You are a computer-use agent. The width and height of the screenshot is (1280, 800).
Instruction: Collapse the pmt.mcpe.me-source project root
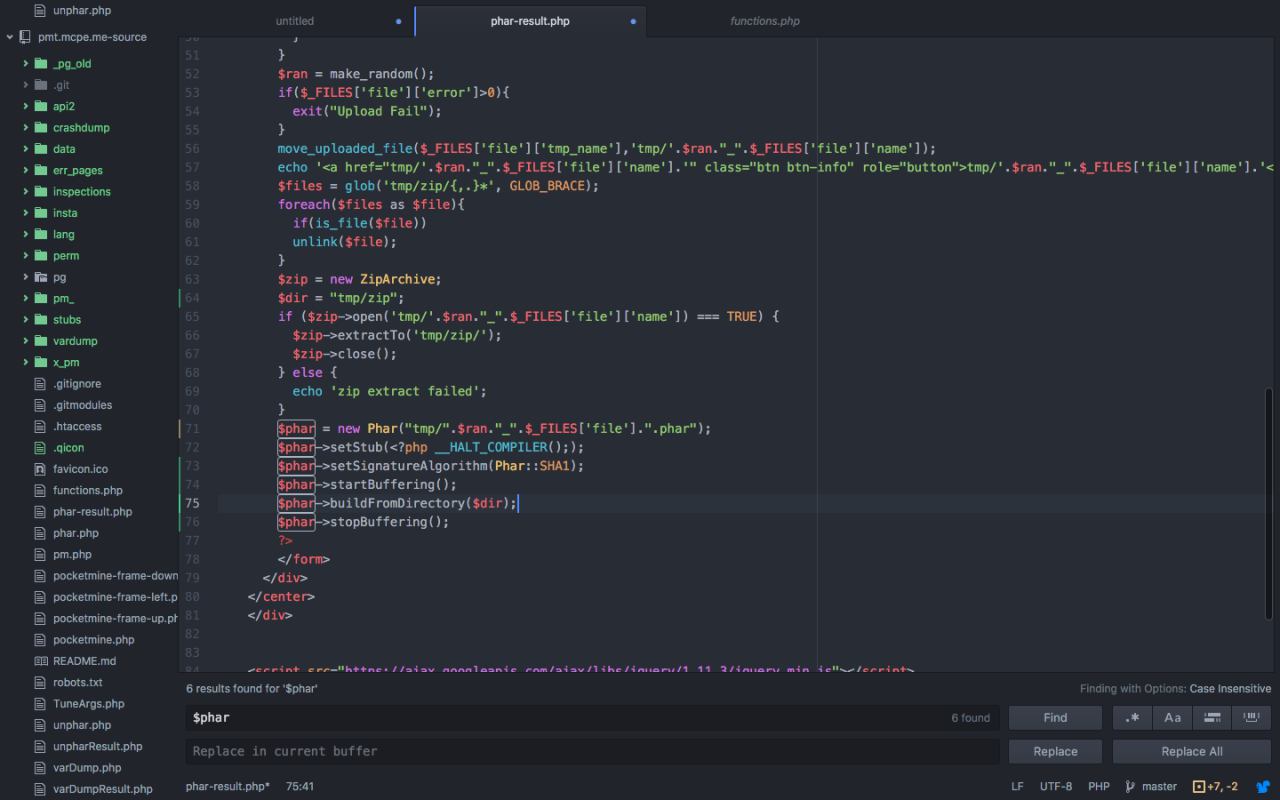pyautogui.click(x=10, y=37)
